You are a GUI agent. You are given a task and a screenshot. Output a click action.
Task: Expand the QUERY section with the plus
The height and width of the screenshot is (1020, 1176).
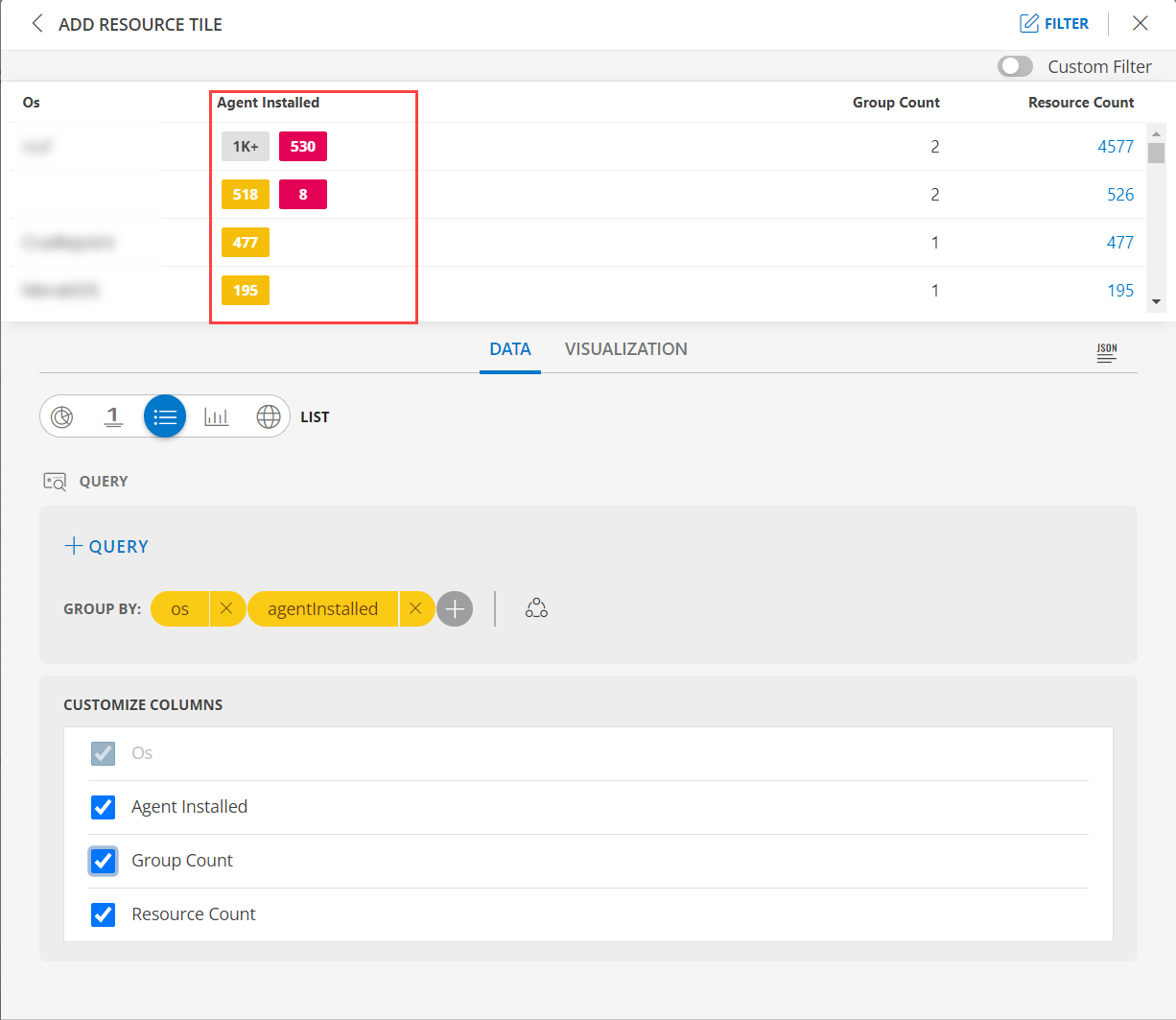[106, 546]
